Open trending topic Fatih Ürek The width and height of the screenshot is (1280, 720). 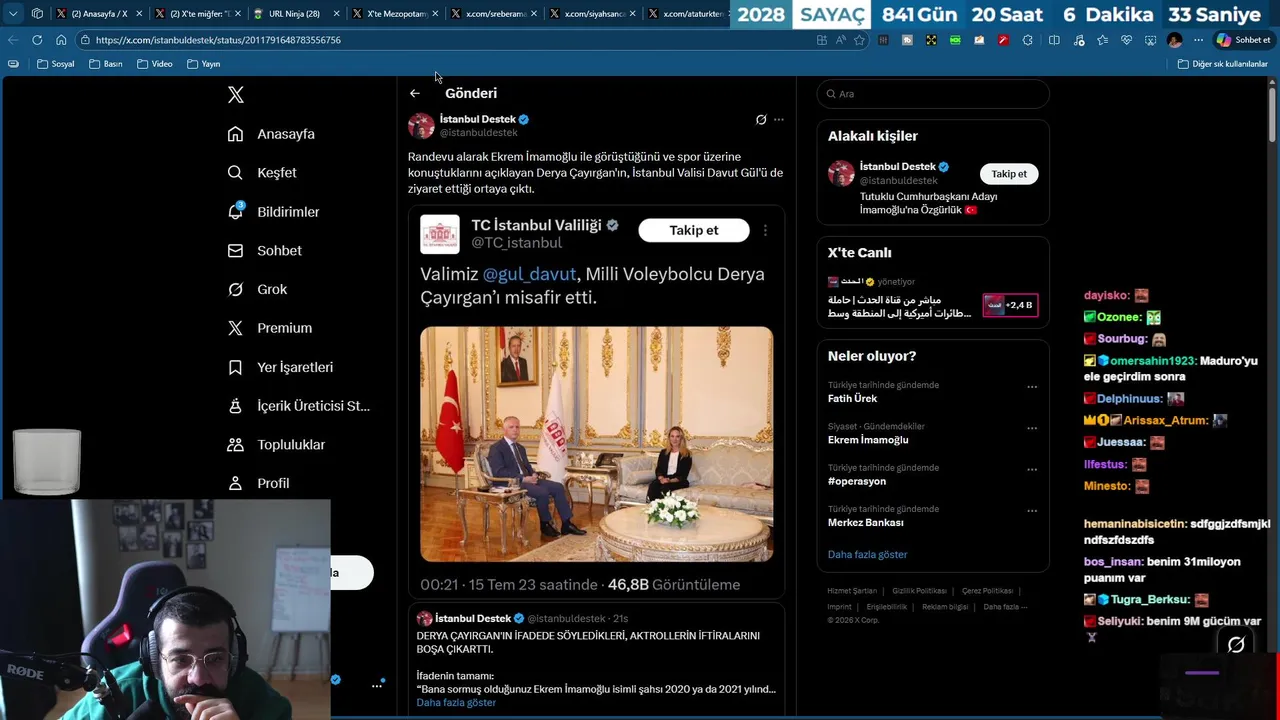(852, 399)
